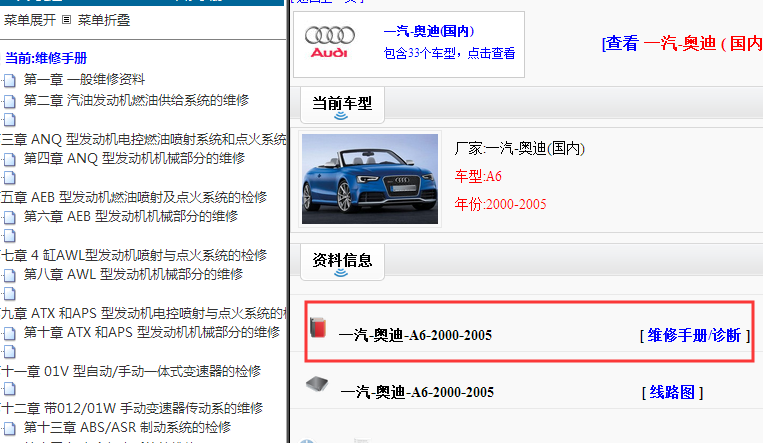Open 线路图 link
This screenshot has height=443, width=763.
click(672, 392)
